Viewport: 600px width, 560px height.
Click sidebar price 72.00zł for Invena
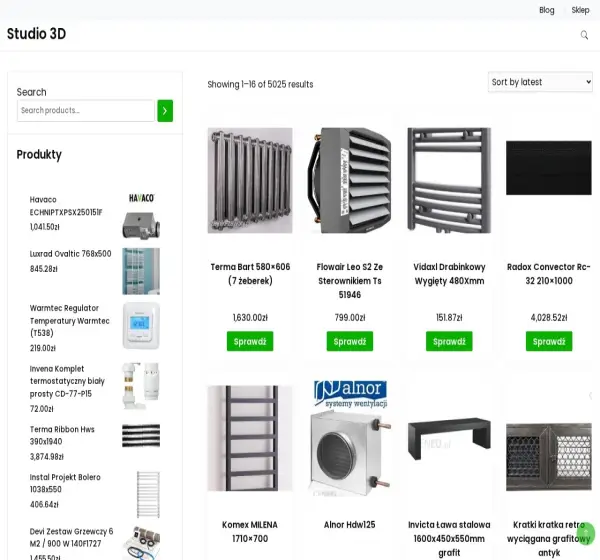(x=42, y=409)
